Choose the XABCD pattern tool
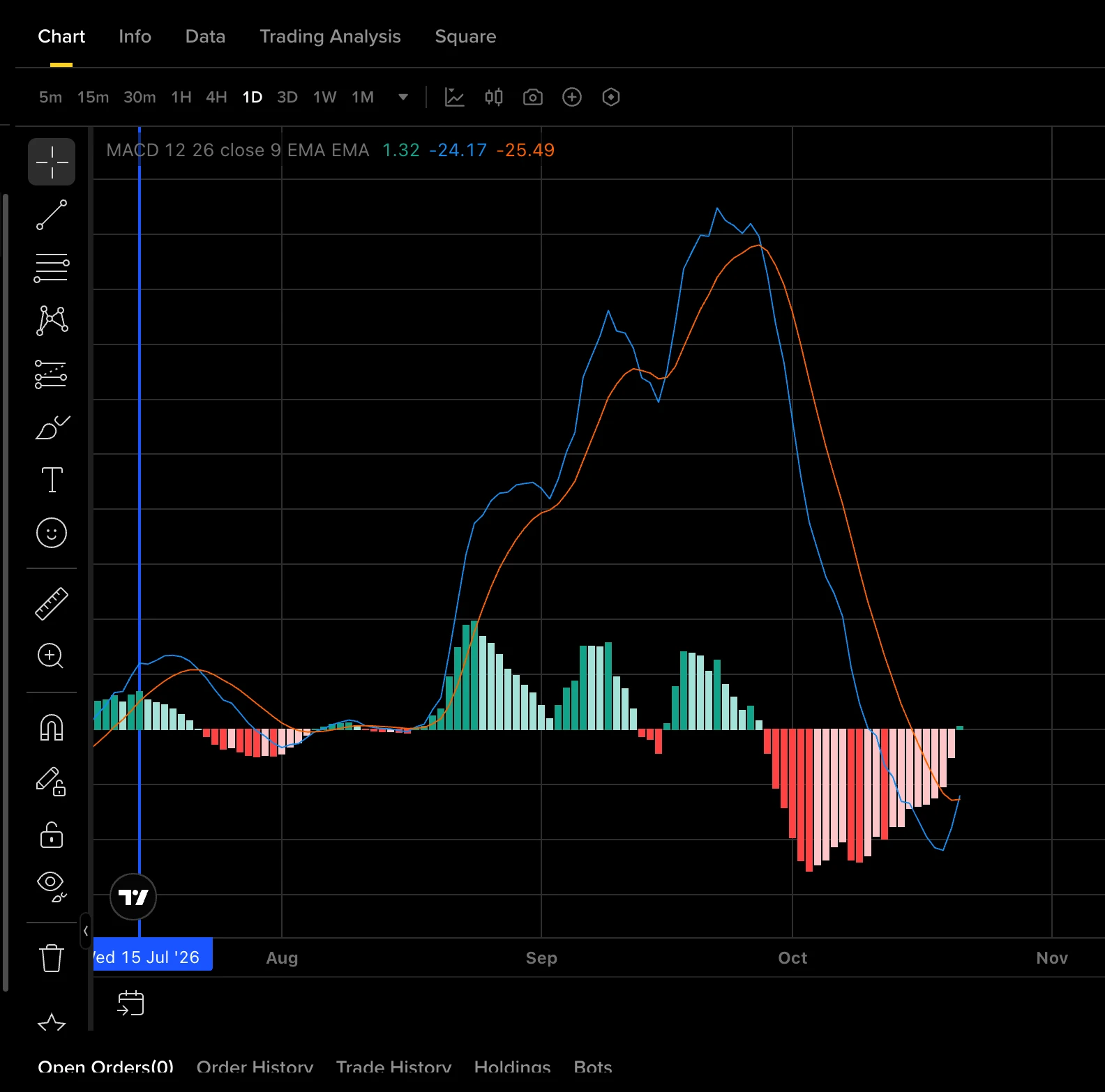This screenshot has height=1092, width=1105. click(x=52, y=321)
